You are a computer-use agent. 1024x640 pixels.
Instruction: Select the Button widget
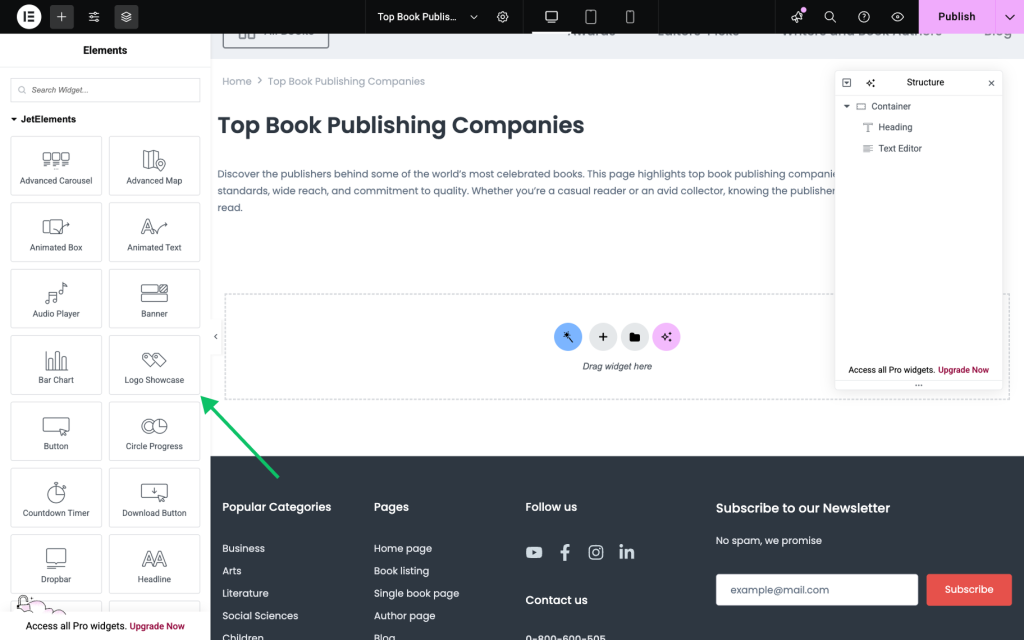coord(56,431)
